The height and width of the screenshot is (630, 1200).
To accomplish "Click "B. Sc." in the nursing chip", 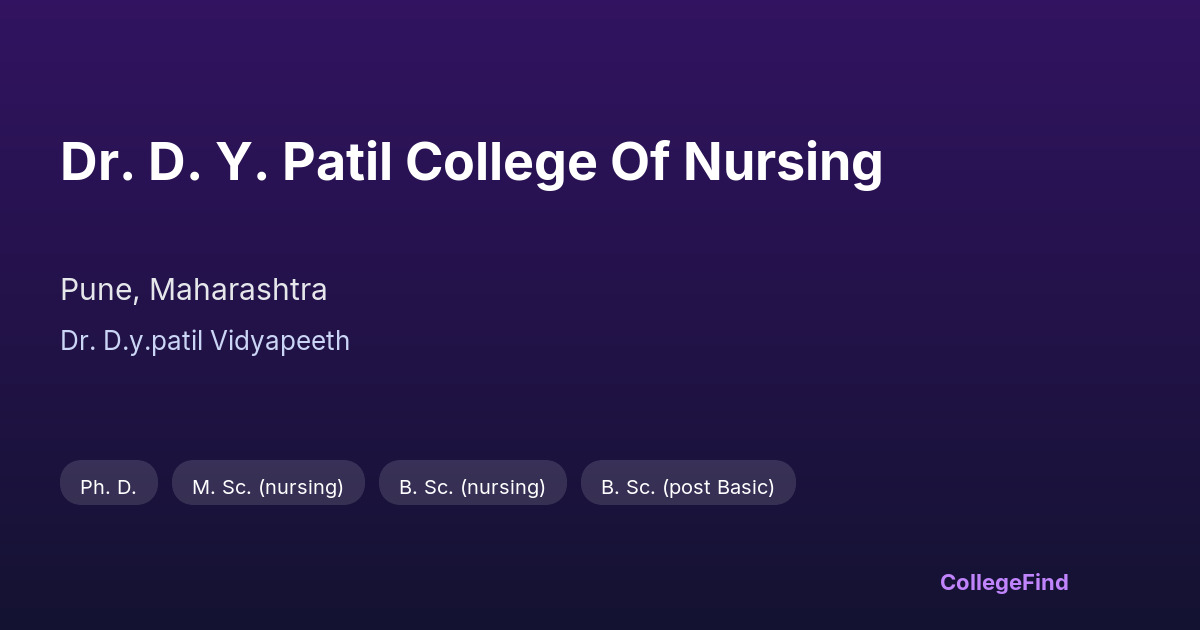I will tap(427, 487).
